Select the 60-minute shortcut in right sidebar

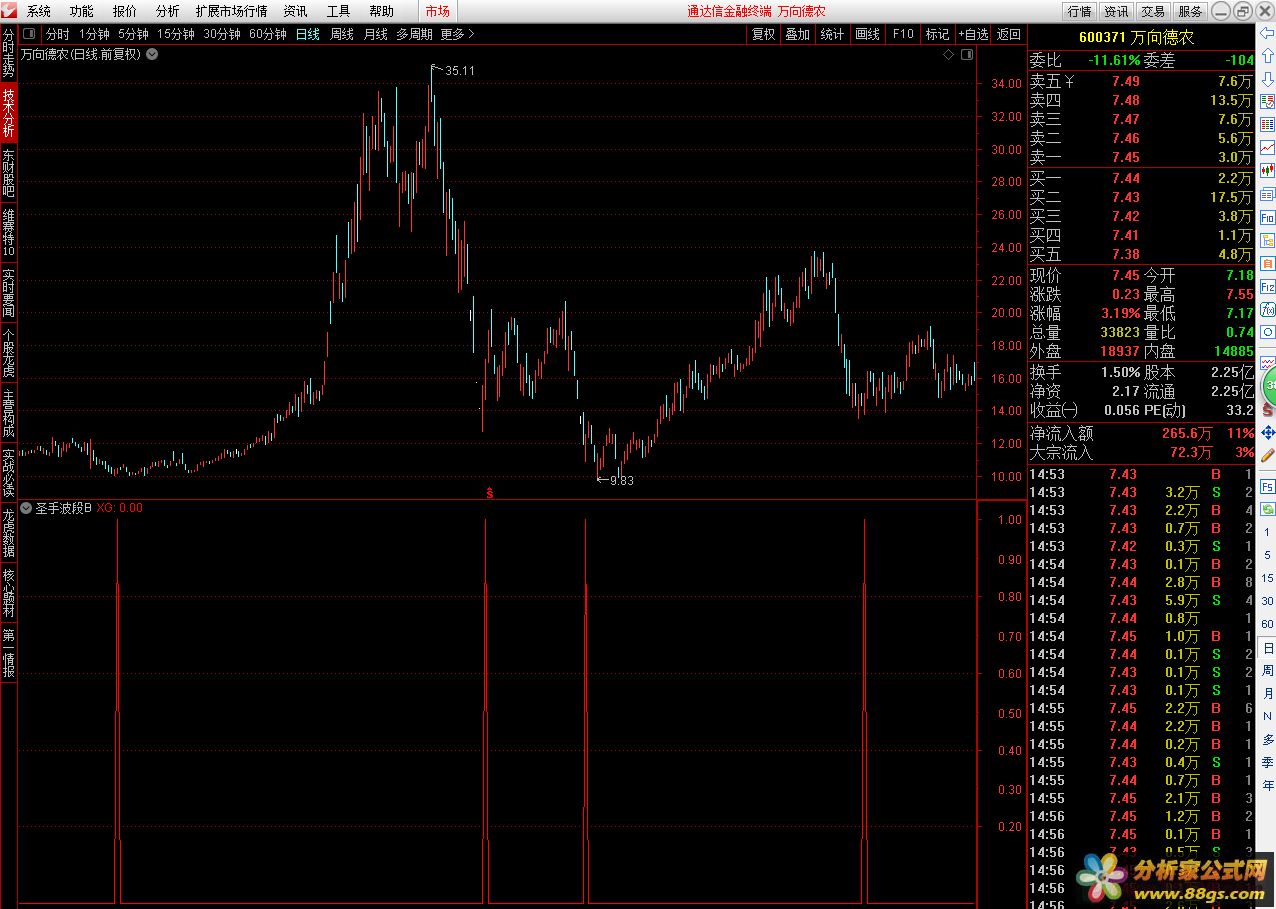1267,624
